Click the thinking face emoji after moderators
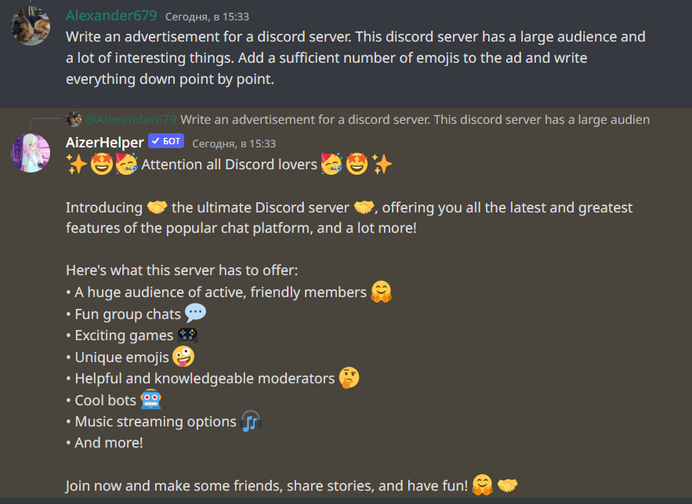This screenshot has height=504, width=692. [x=349, y=378]
